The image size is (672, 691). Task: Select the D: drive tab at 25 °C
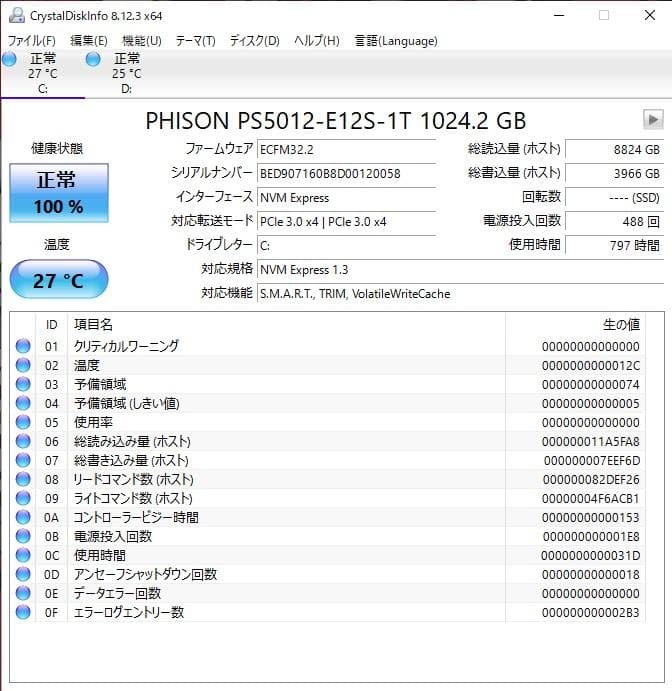click(126, 73)
